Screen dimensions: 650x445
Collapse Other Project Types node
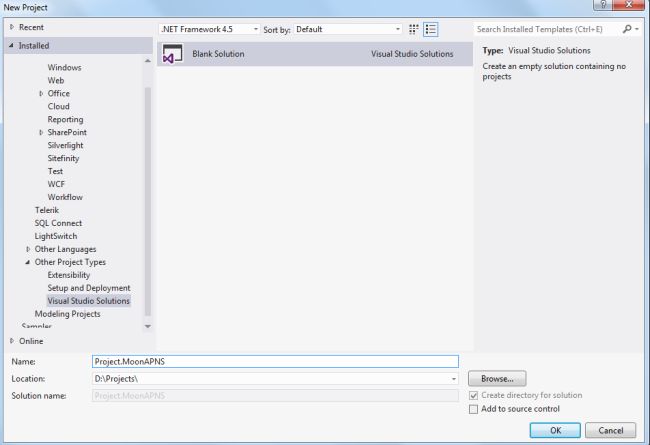tap(28, 262)
